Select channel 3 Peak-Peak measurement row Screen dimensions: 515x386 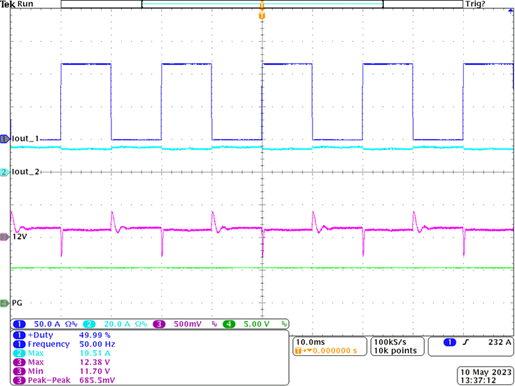pyautogui.click(x=64, y=380)
